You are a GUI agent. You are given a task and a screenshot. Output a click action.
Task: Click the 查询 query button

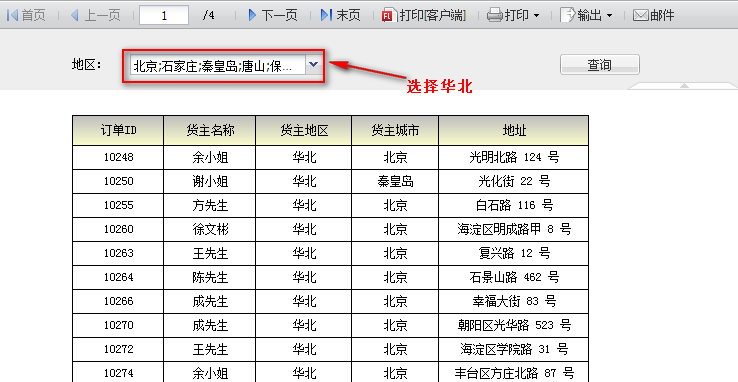tap(600, 65)
